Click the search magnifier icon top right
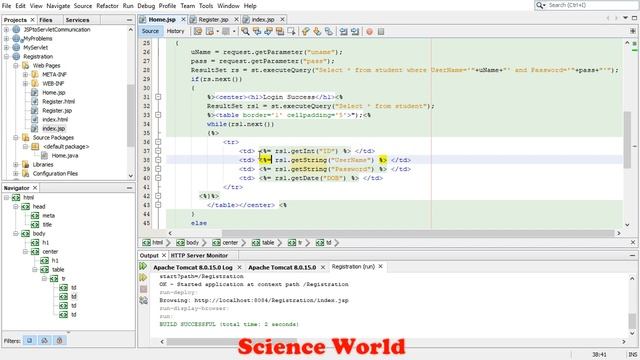The height and width of the screenshot is (360, 640). (x=540, y=5)
